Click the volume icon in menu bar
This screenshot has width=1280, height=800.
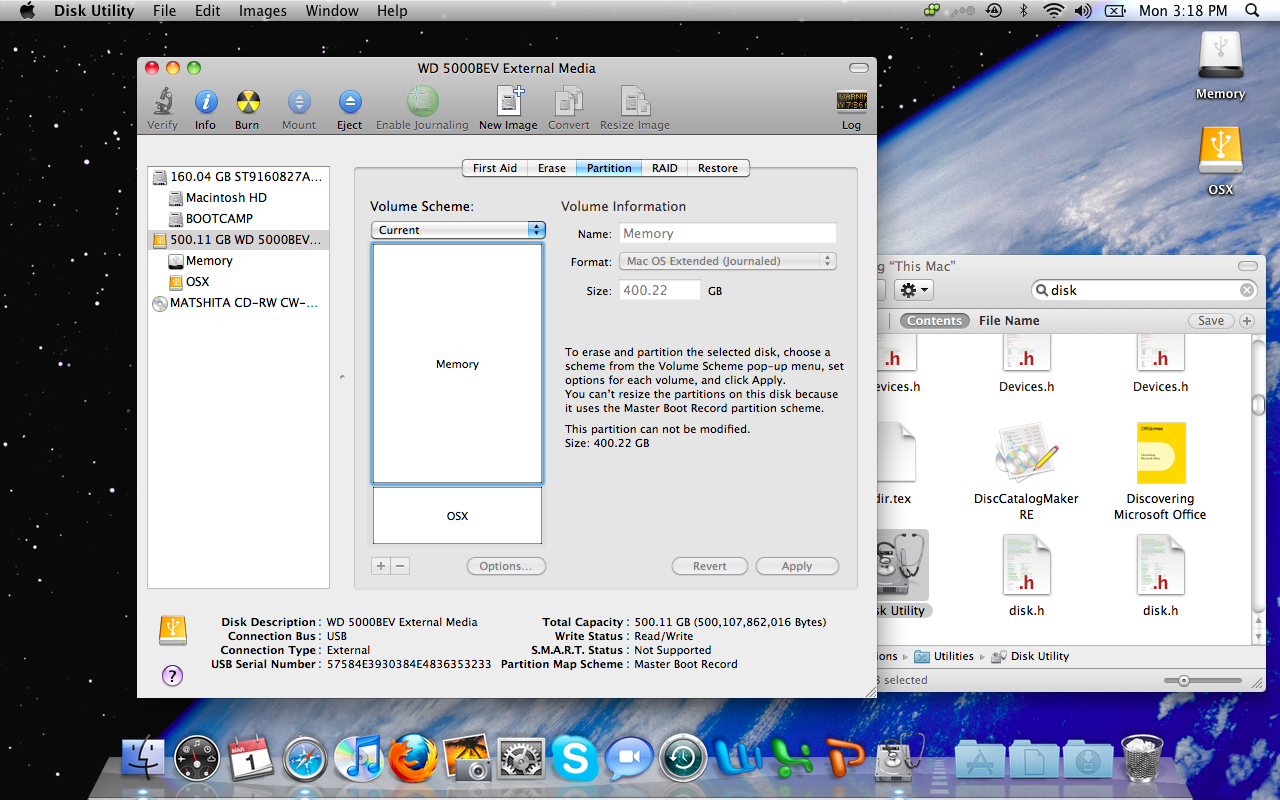(x=1083, y=11)
